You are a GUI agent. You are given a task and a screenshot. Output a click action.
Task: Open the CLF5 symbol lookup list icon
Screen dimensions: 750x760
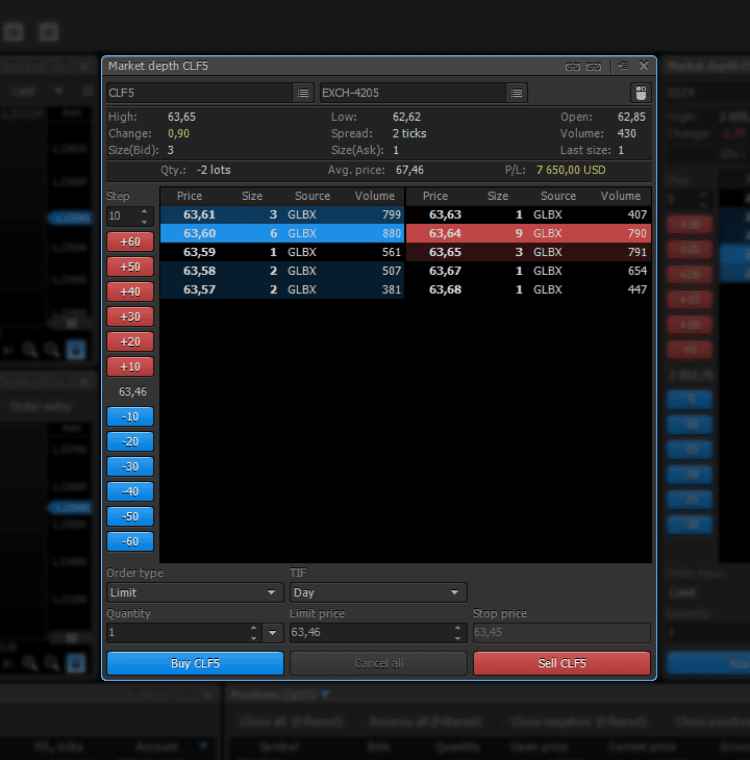pyautogui.click(x=303, y=93)
